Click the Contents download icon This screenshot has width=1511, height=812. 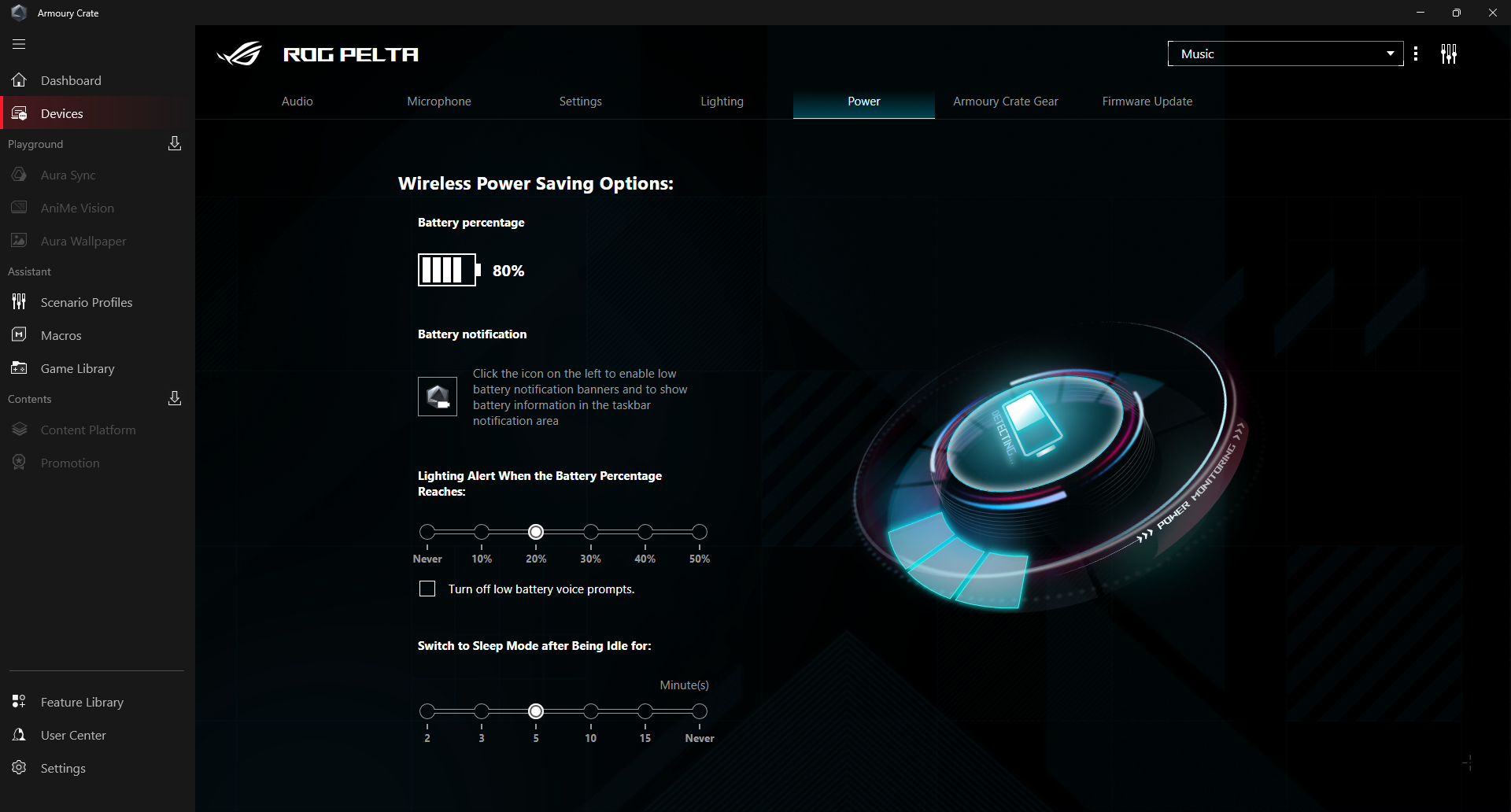[x=175, y=398]
